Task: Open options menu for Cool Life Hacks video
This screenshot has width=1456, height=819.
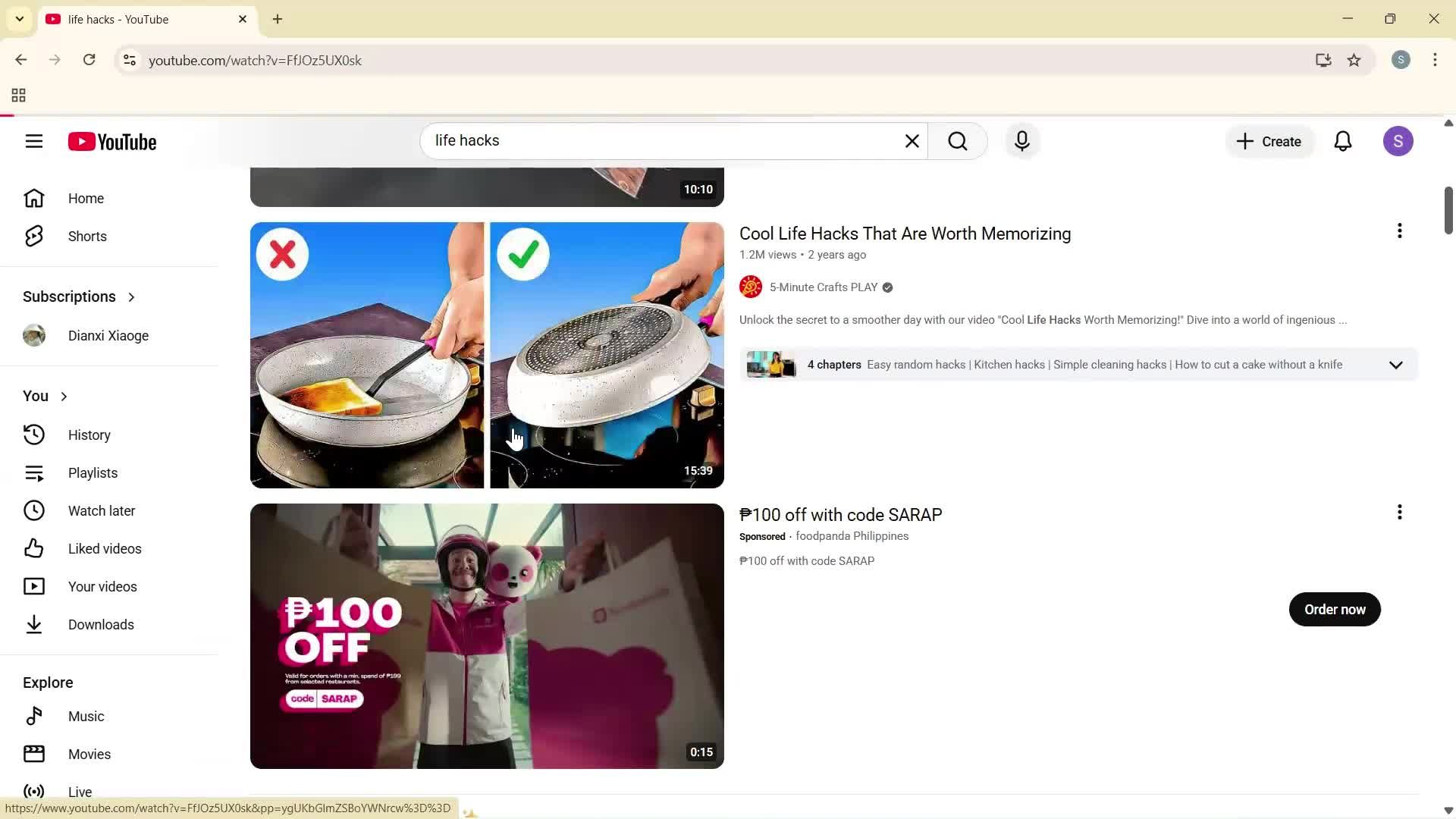Action: click(x=1399, y=231)
